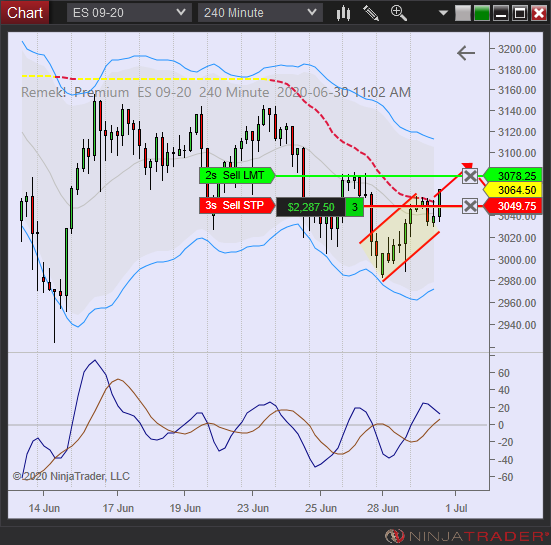Image resolution: width=551 pixels, height=545 pixels.
Task: Minimize the chart window
Action: click(501, 13)
